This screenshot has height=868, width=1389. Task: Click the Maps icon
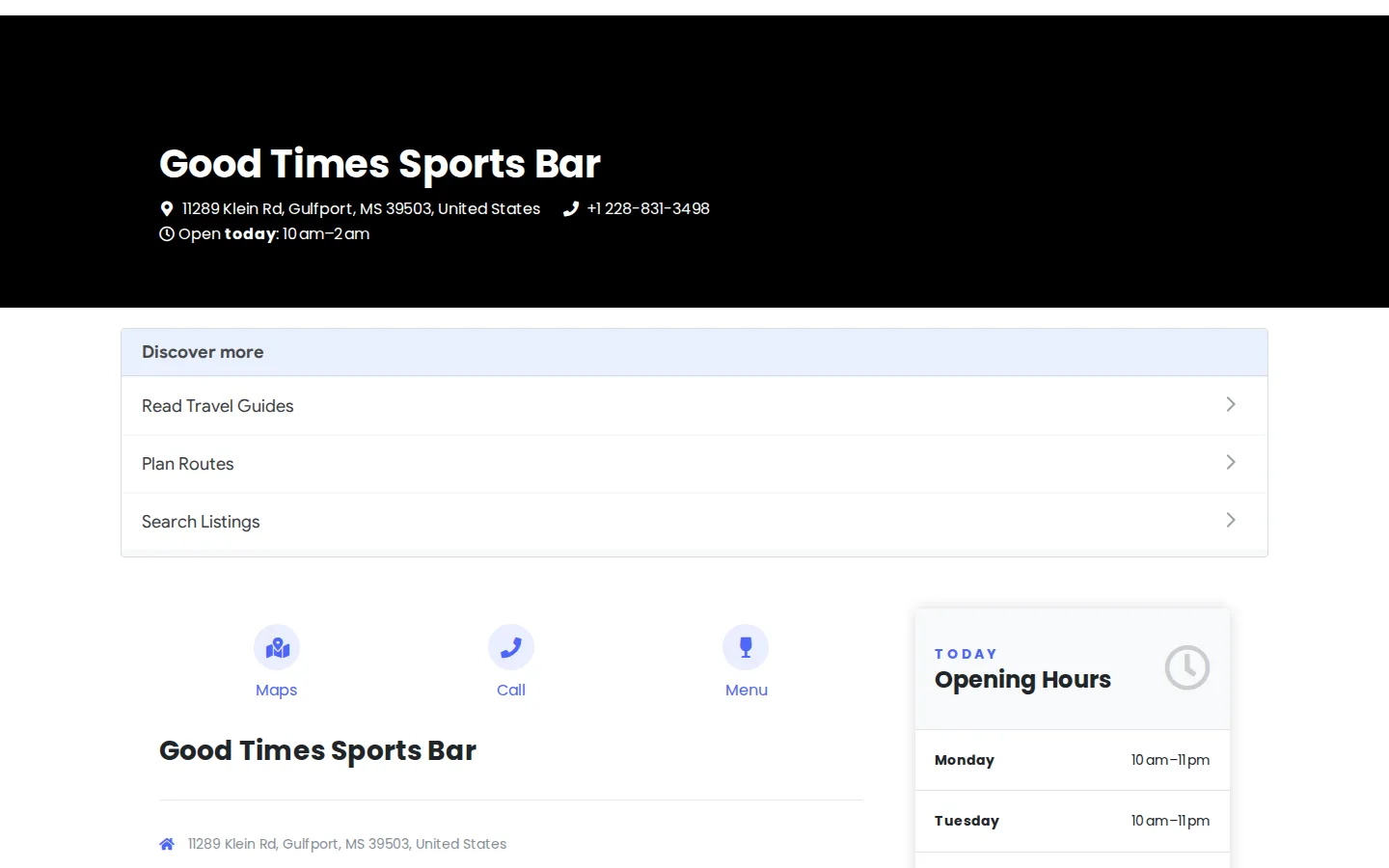pos(277,647)
